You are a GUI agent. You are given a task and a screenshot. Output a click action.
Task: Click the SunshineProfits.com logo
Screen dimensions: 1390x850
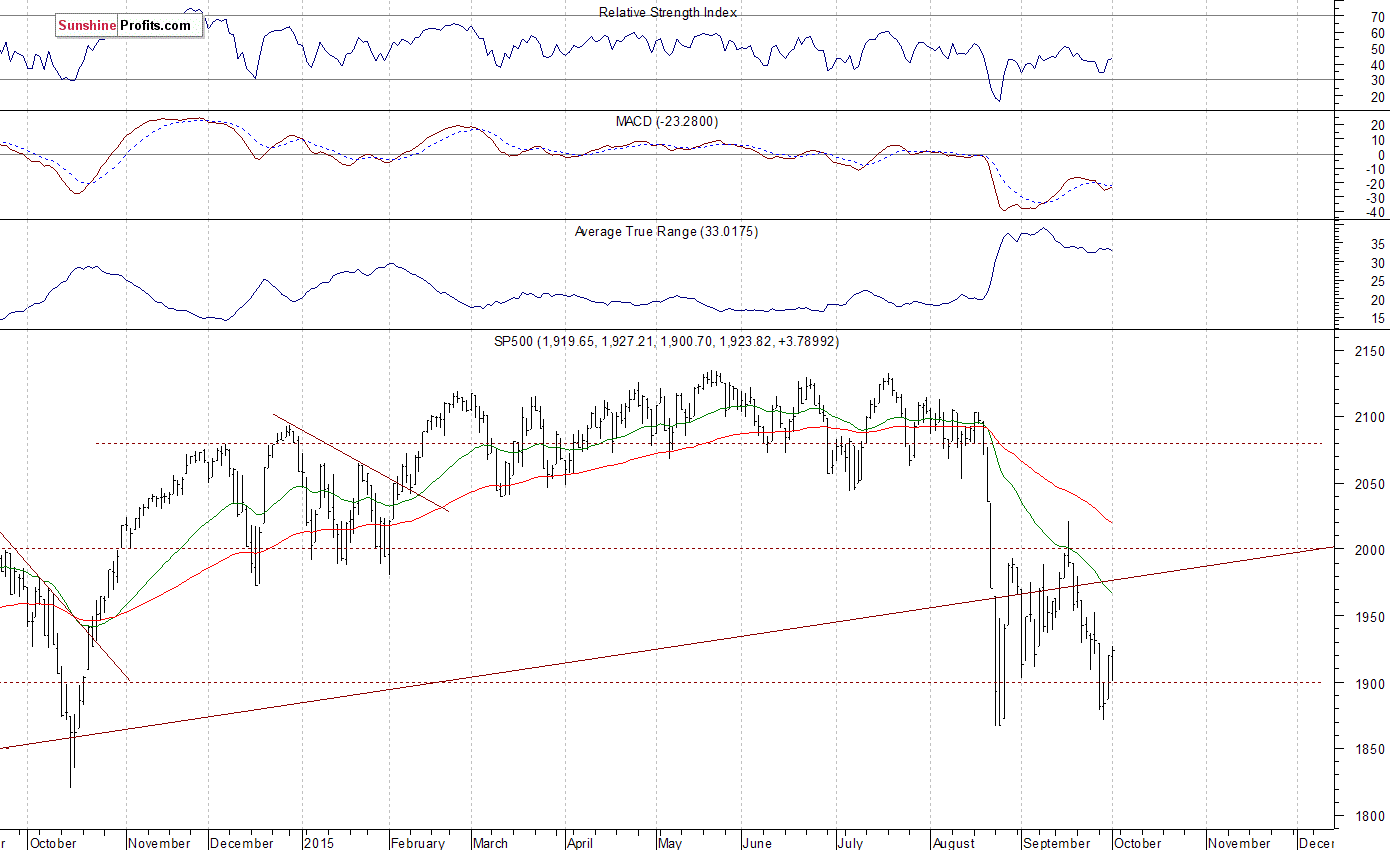pos(128,25)
